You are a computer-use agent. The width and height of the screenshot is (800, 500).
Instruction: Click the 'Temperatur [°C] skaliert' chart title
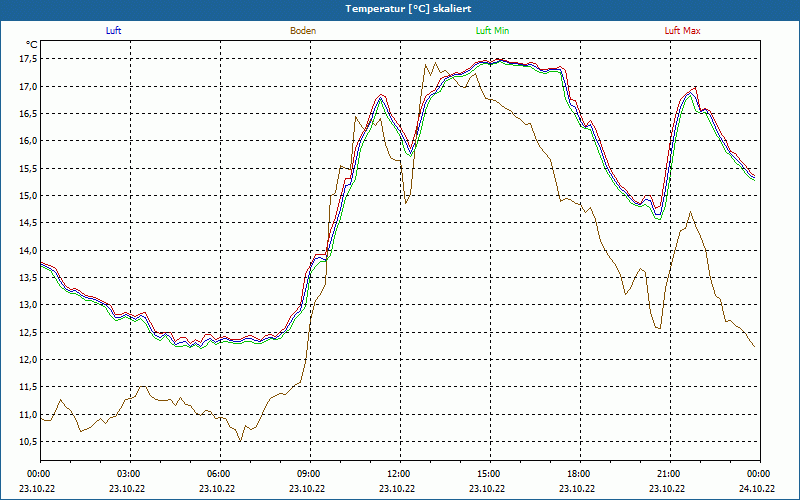408,9
